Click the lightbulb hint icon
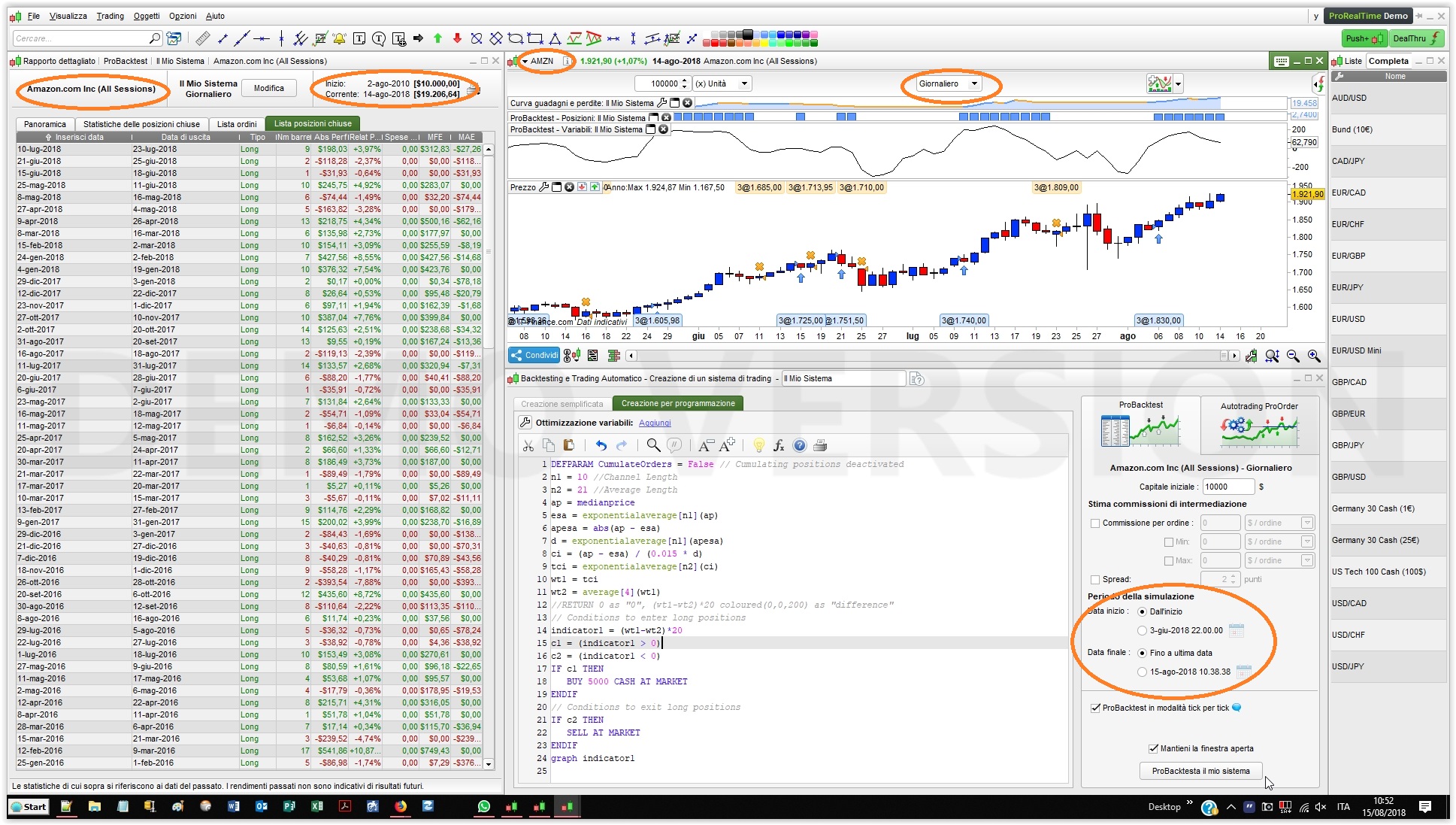This screenshot has height=825, width=1456. pos(758,445)
